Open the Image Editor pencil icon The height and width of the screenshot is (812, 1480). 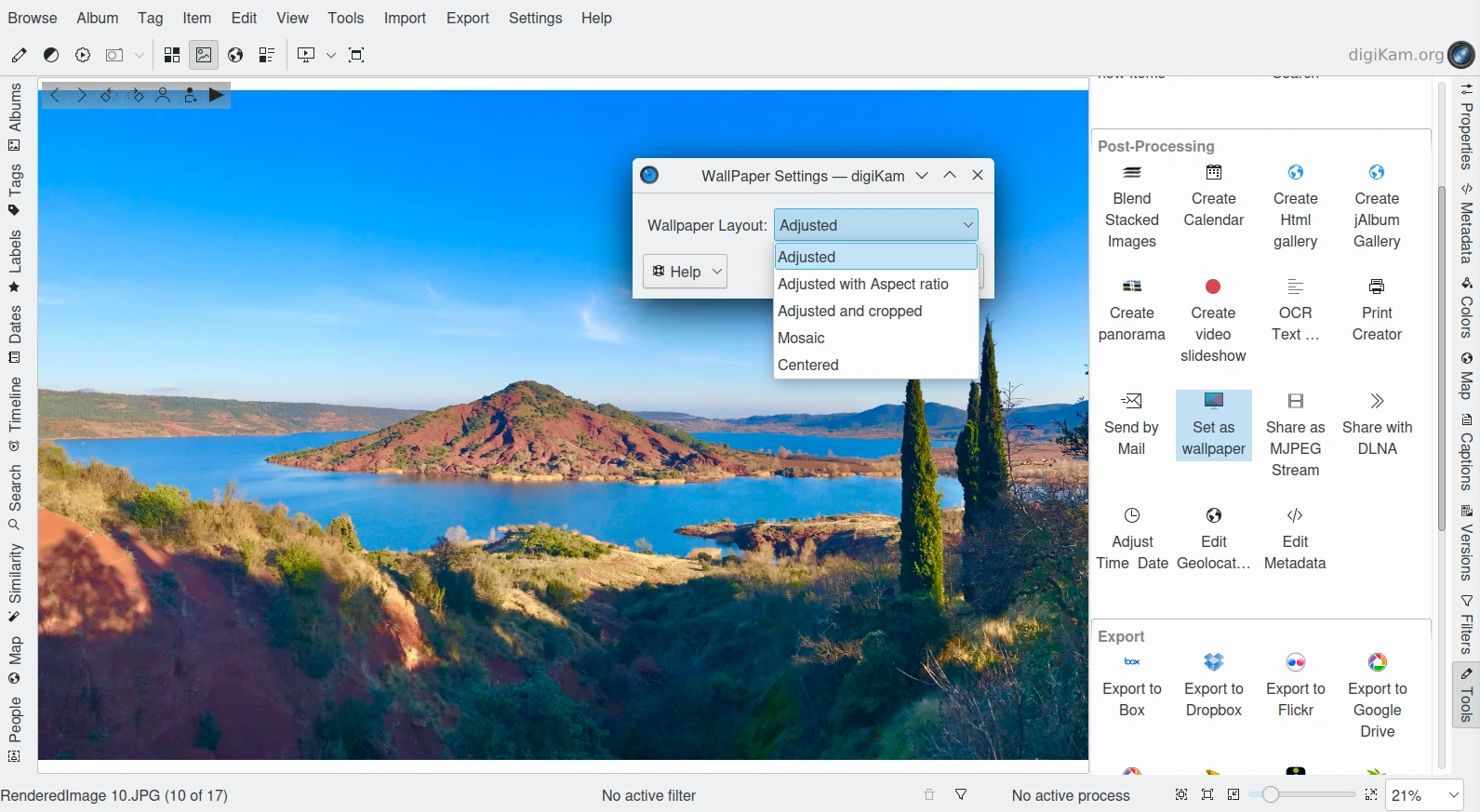[x=19, y=55]
